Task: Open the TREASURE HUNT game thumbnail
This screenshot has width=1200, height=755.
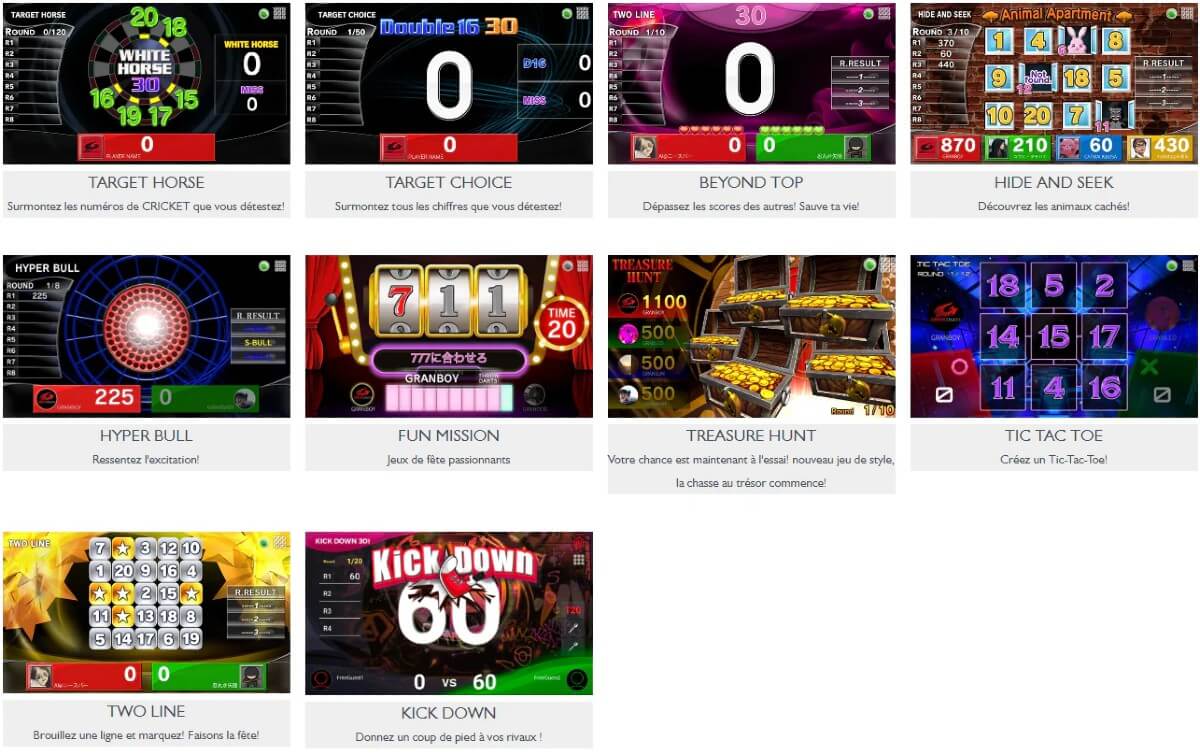Action: click(x=751, y=336)
